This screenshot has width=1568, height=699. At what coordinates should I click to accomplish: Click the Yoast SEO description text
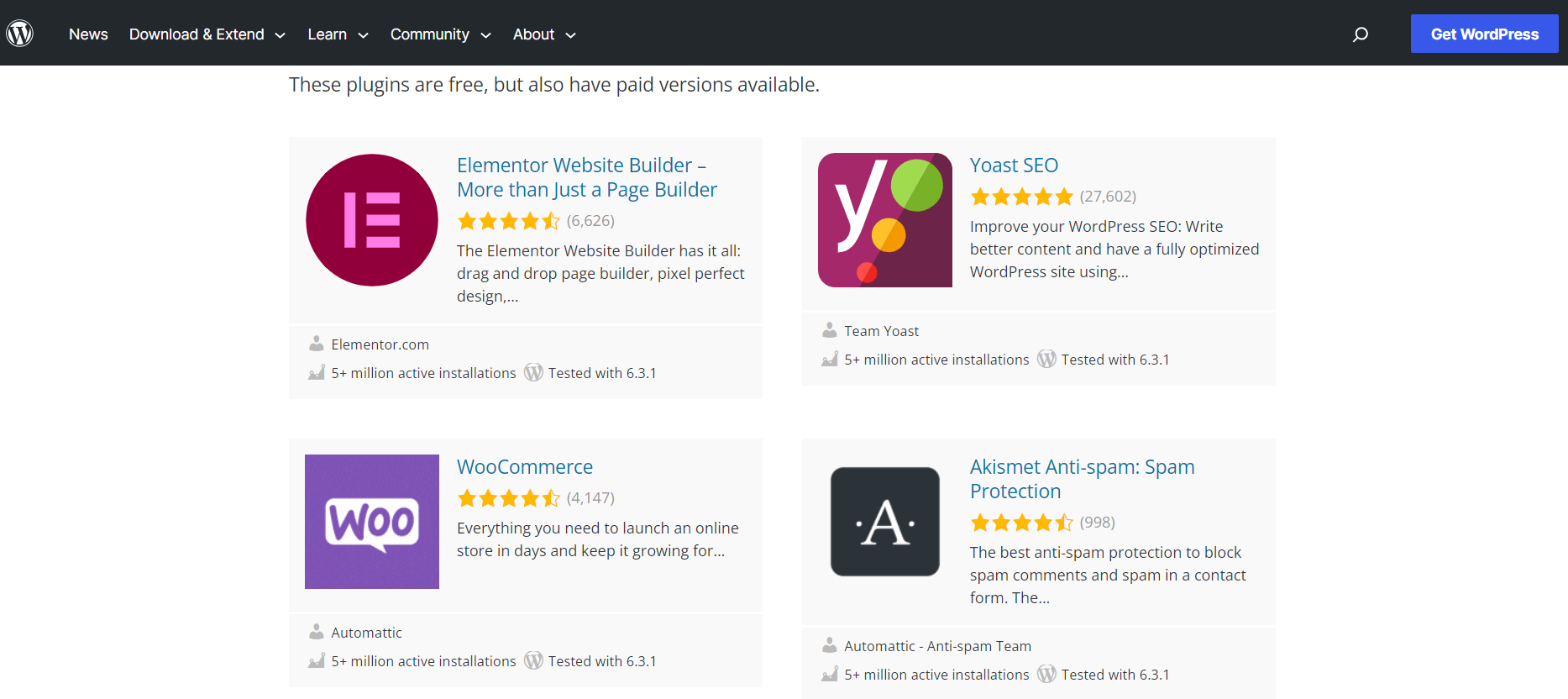tap(1114, 250)
